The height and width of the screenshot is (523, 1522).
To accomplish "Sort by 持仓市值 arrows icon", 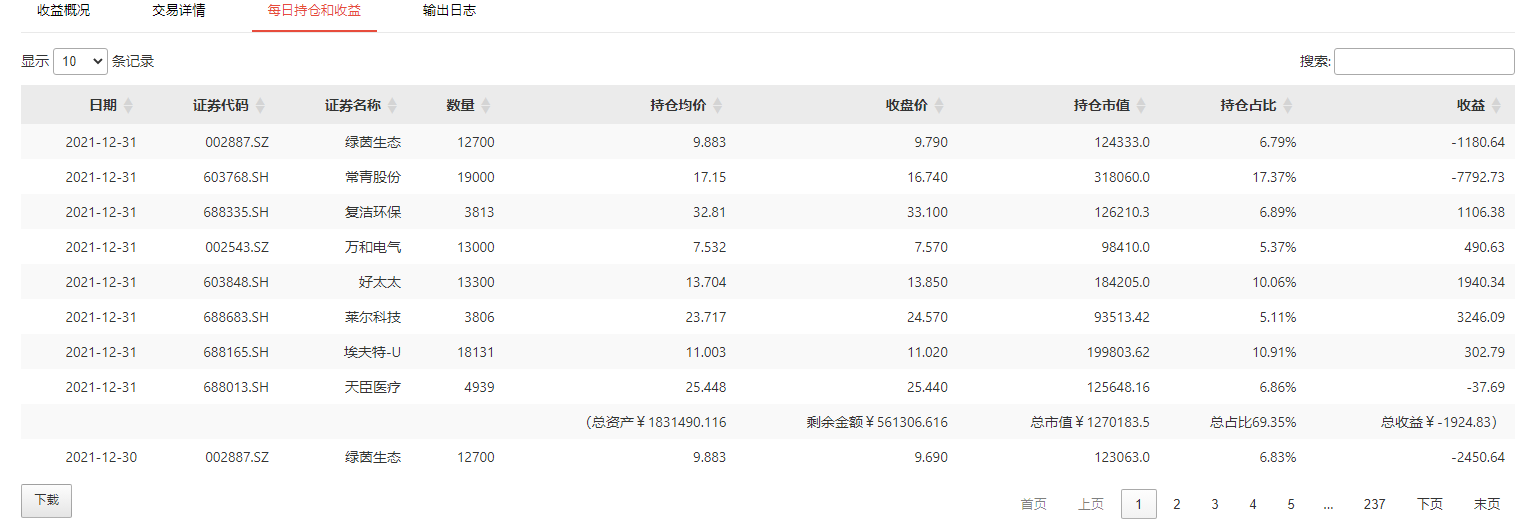I will pos(1141,106).
